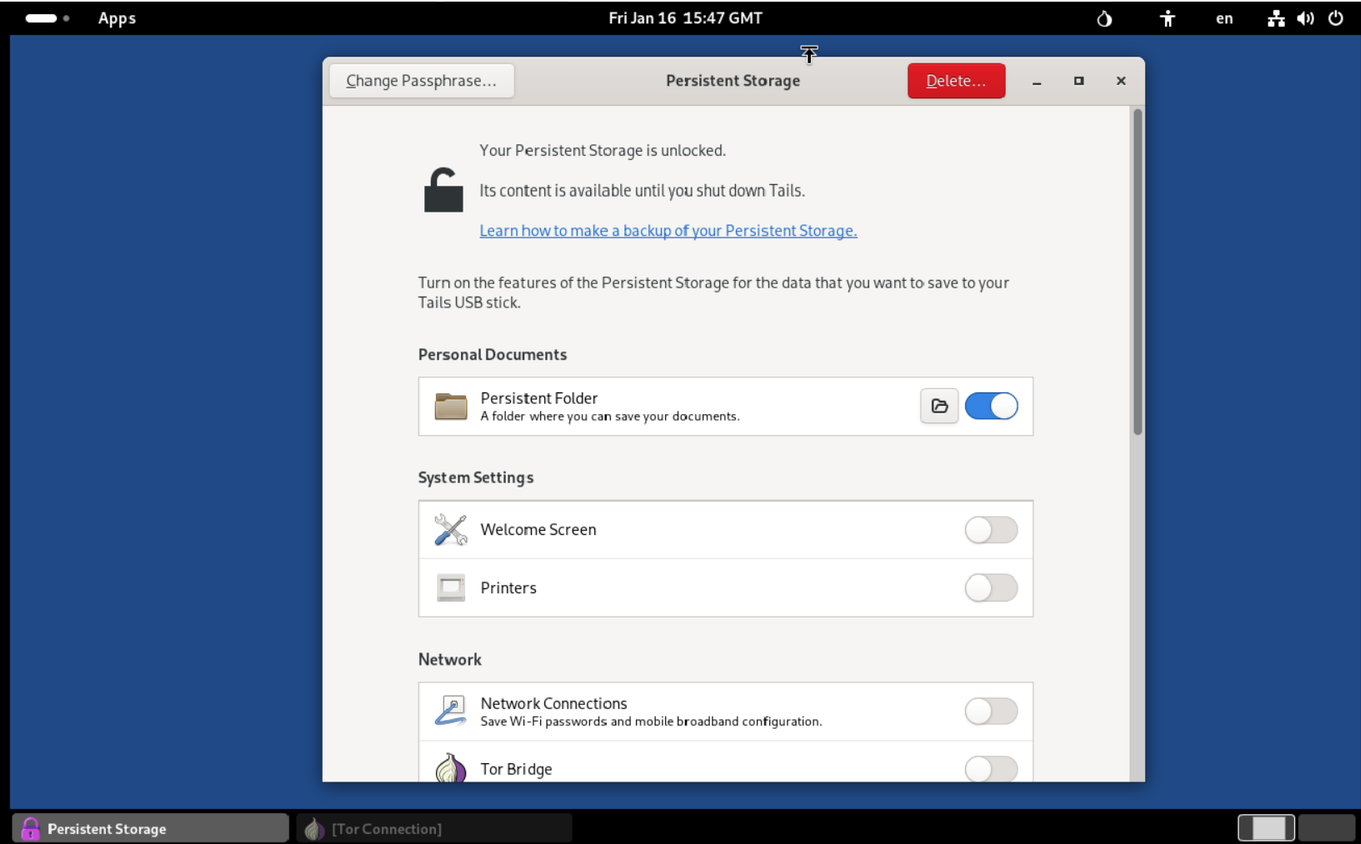Viewport: 1361px width, 844px height.
Task: Open the Apps menu
Action: click(117, 18)
